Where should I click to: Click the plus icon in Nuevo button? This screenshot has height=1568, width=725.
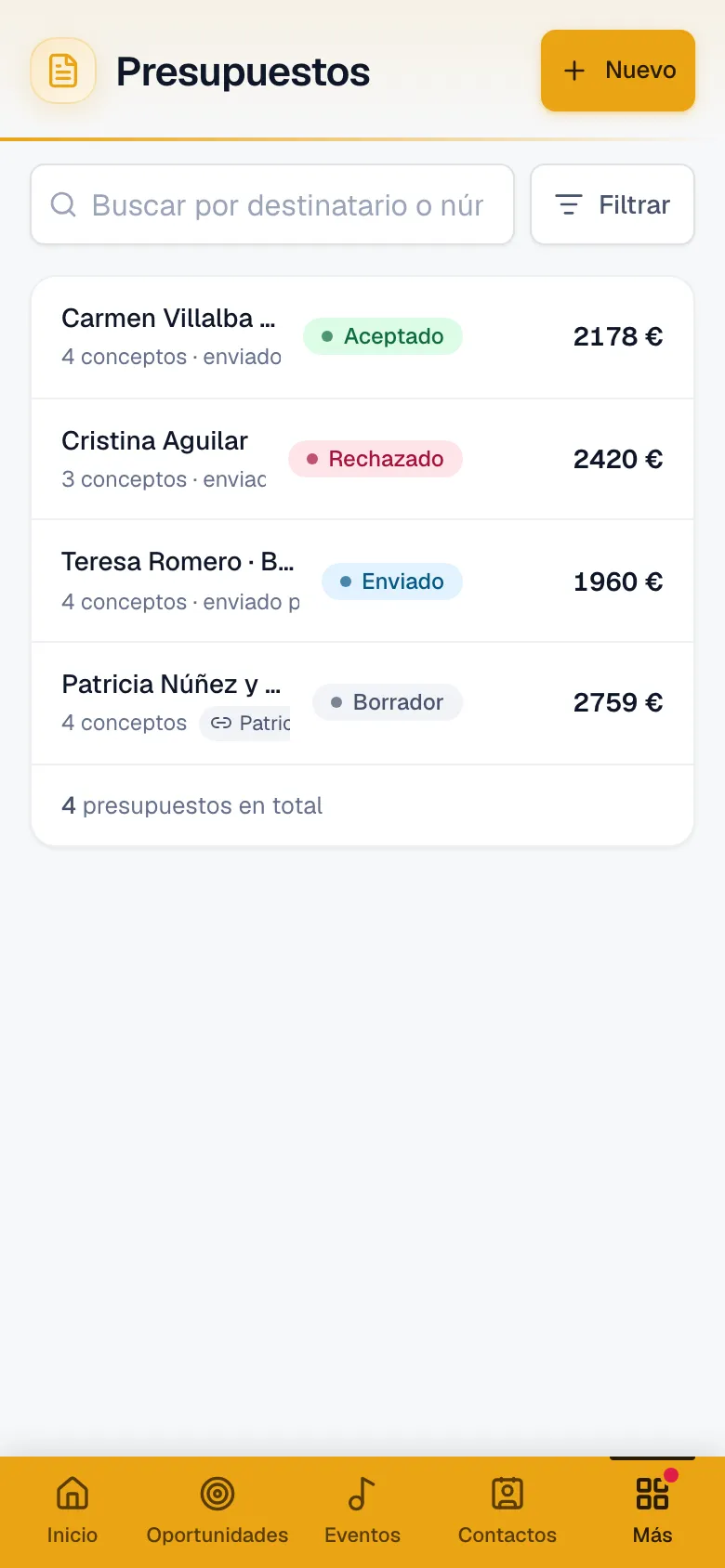point(574,71)
